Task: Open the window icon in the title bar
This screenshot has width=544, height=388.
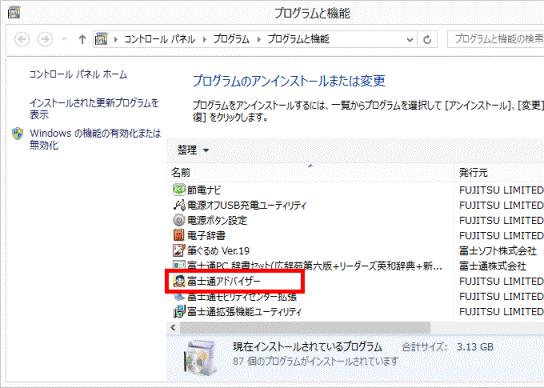Action: coord(14,13)
